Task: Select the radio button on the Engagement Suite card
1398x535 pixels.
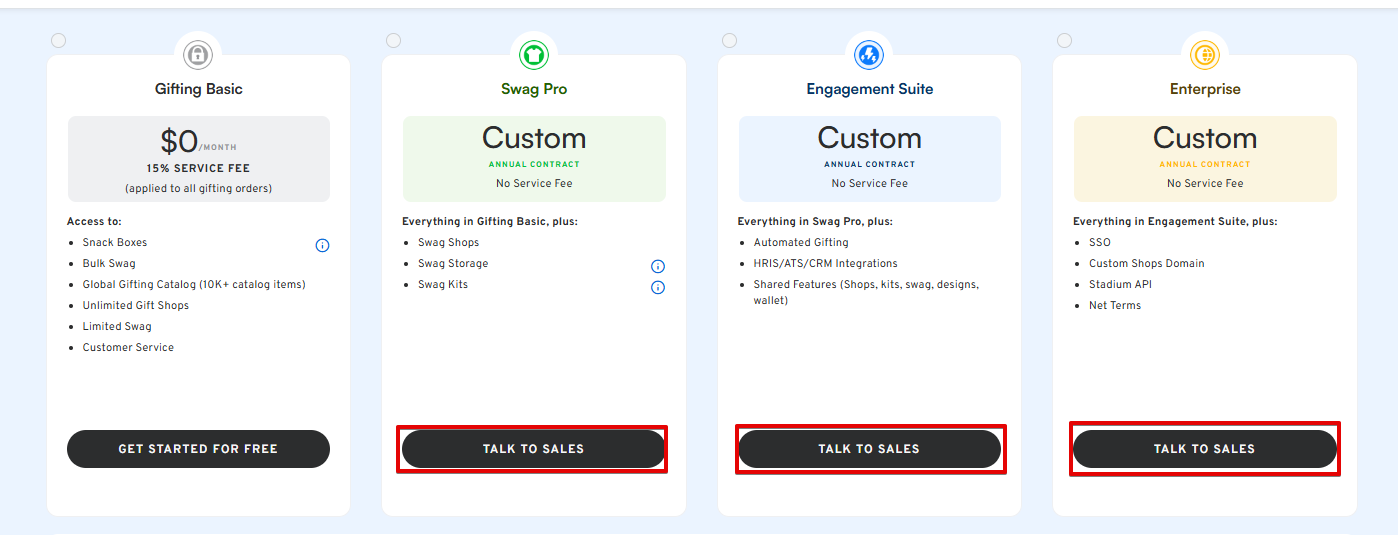Action: click(729, 40)
